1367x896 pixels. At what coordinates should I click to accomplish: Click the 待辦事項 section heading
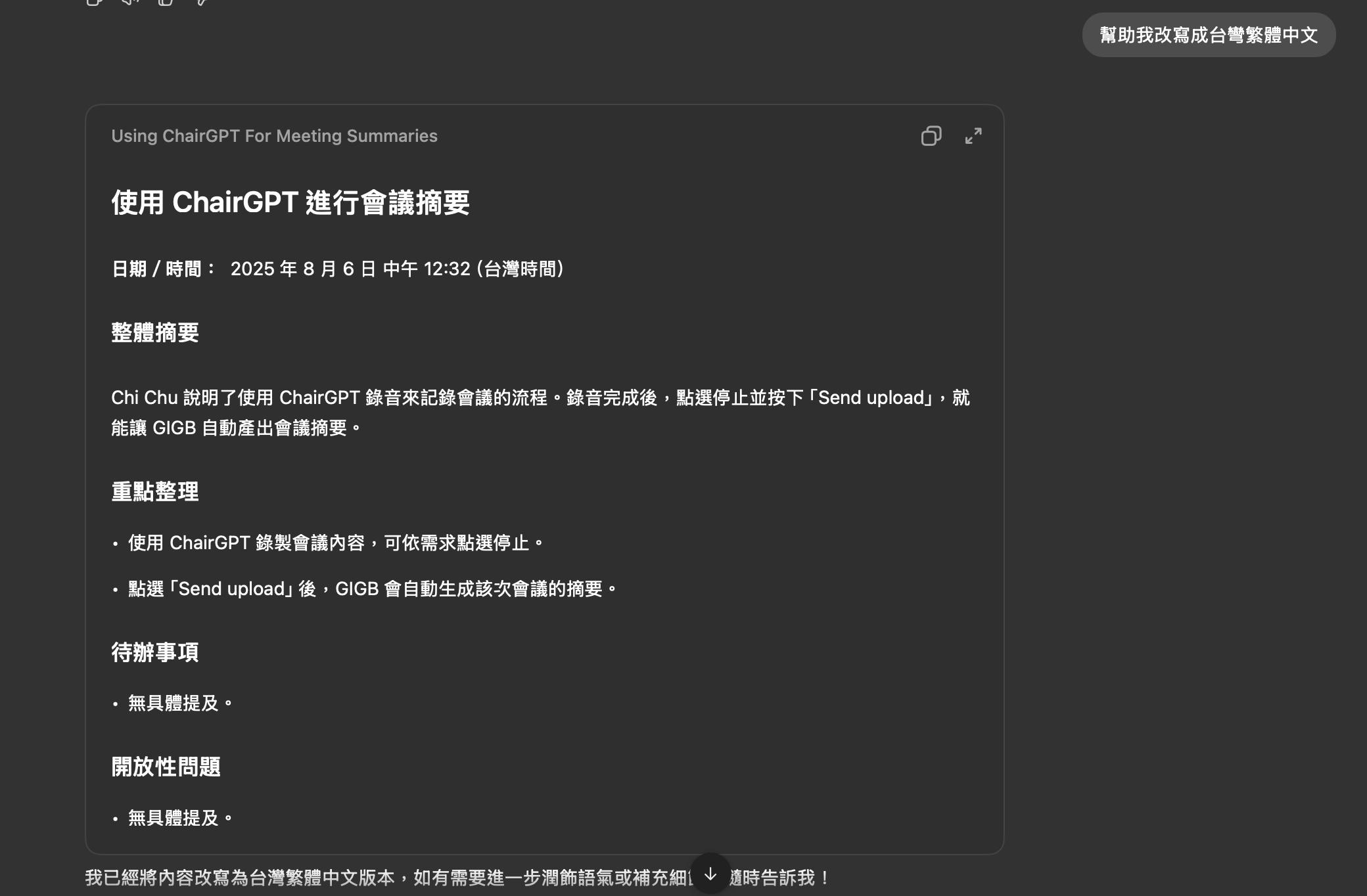pos(155,652)
